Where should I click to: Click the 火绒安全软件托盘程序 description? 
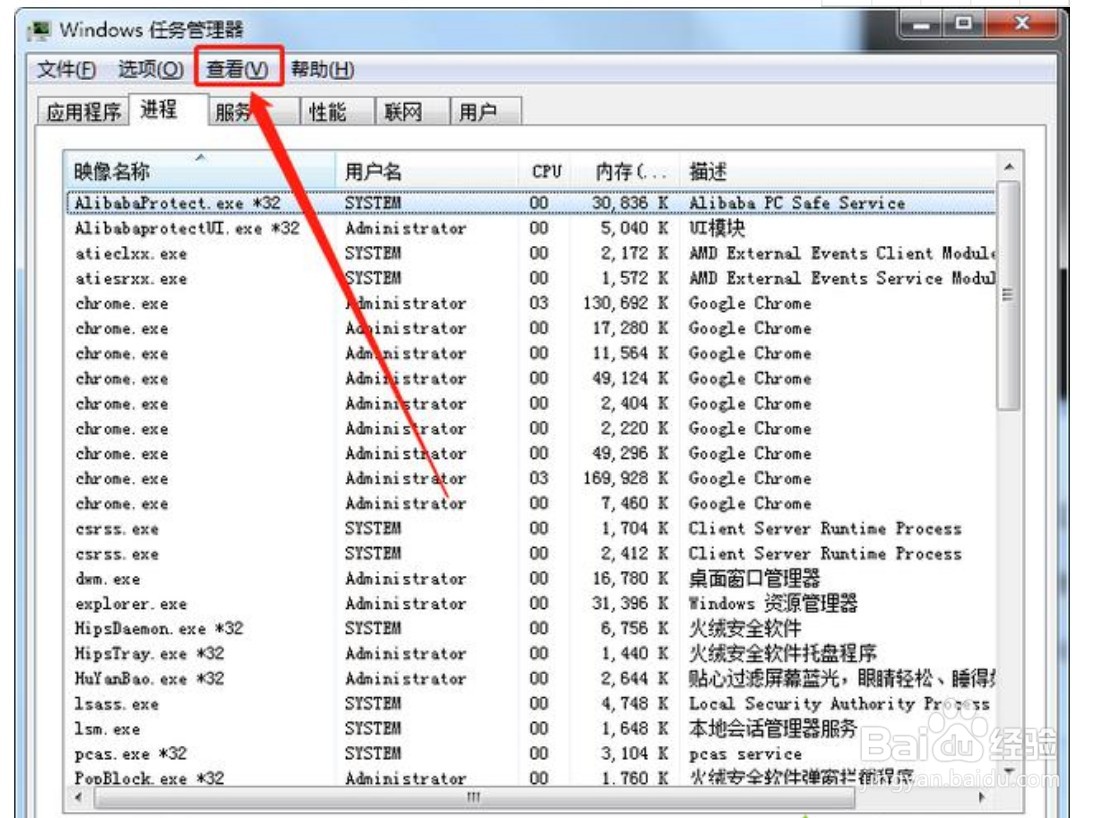click(x=782, y=653)
